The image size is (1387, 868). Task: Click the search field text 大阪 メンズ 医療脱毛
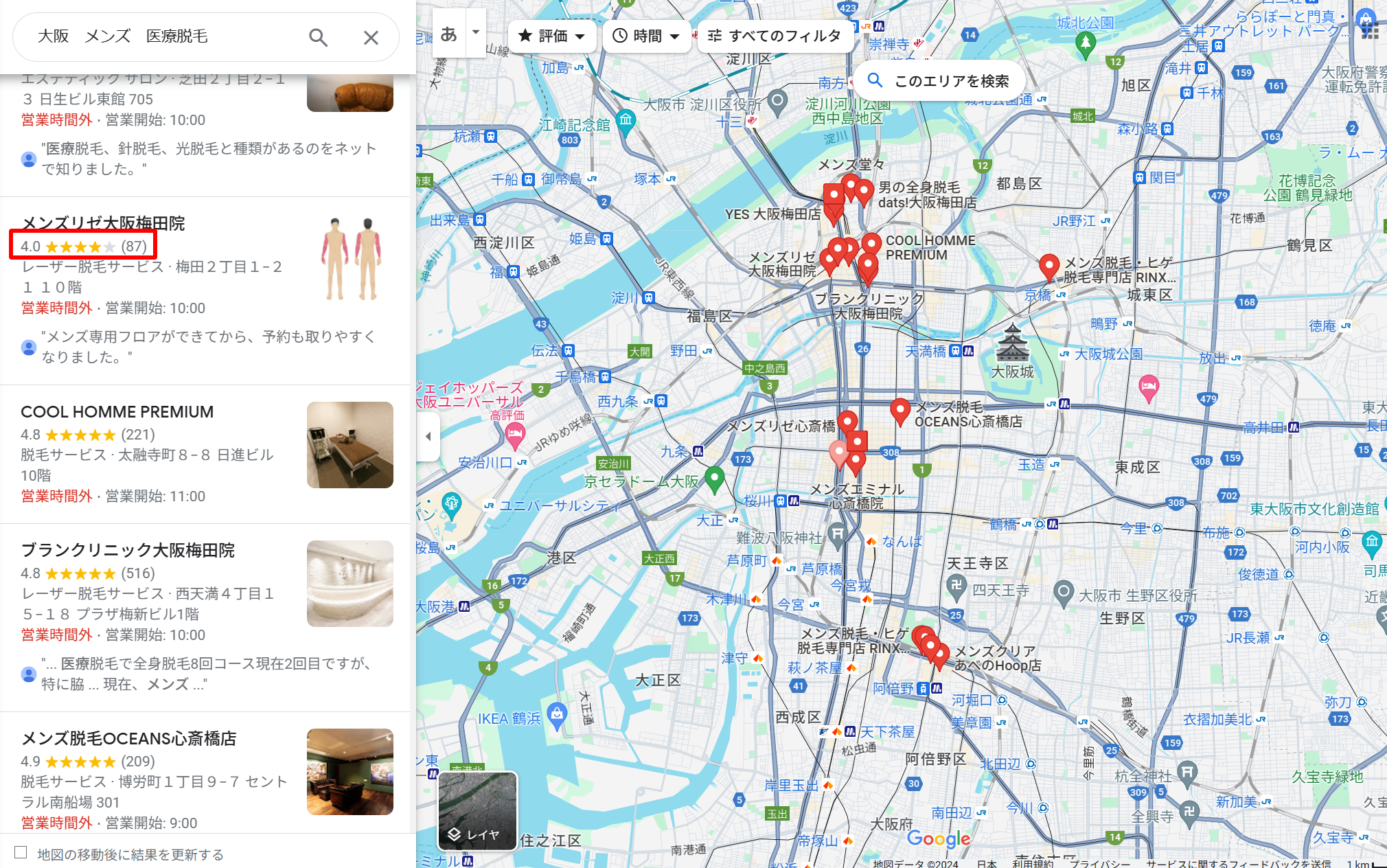(x=122, y=36)
